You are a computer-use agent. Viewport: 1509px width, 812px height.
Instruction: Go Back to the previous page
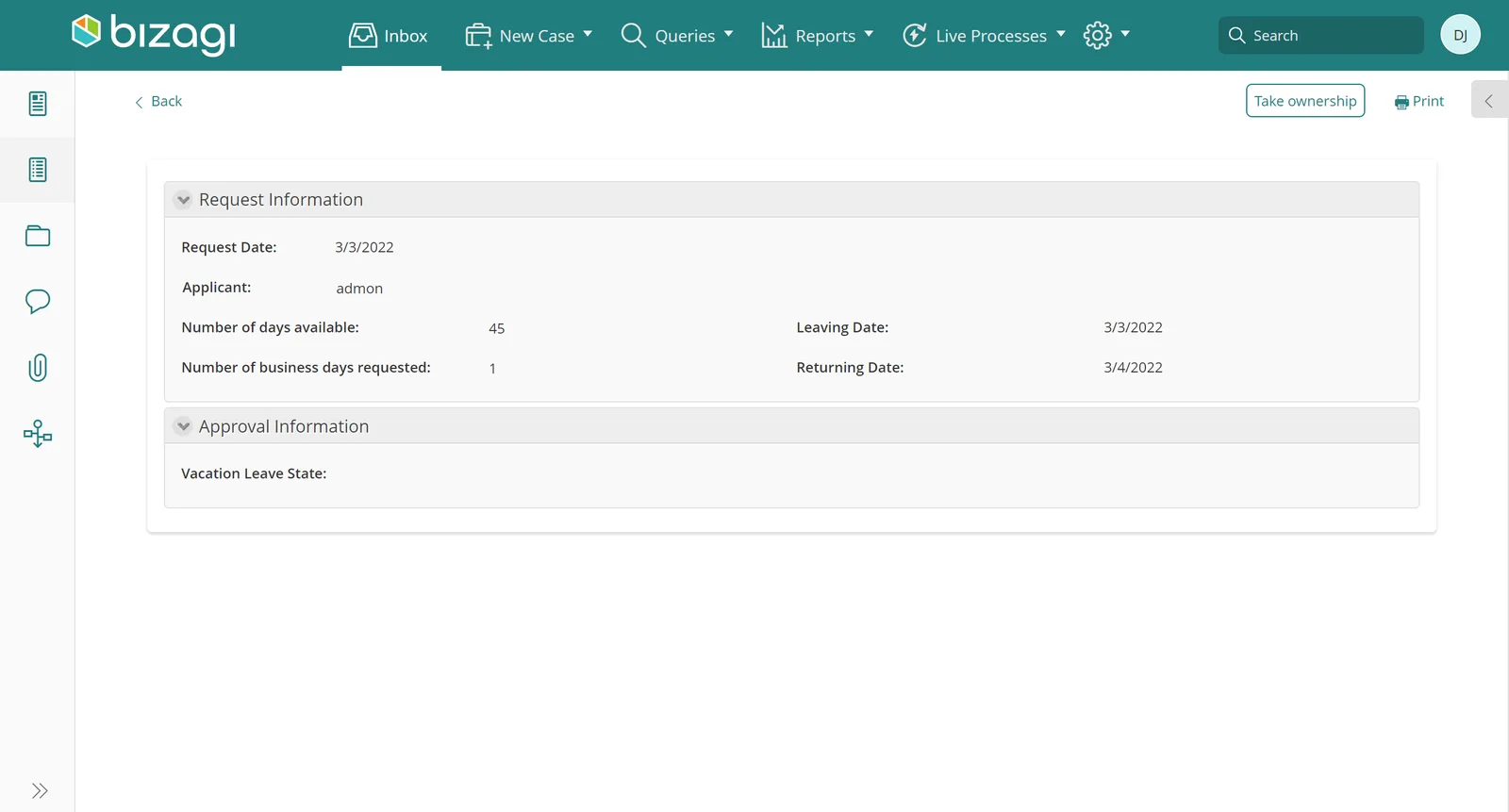tap(158, 101)
